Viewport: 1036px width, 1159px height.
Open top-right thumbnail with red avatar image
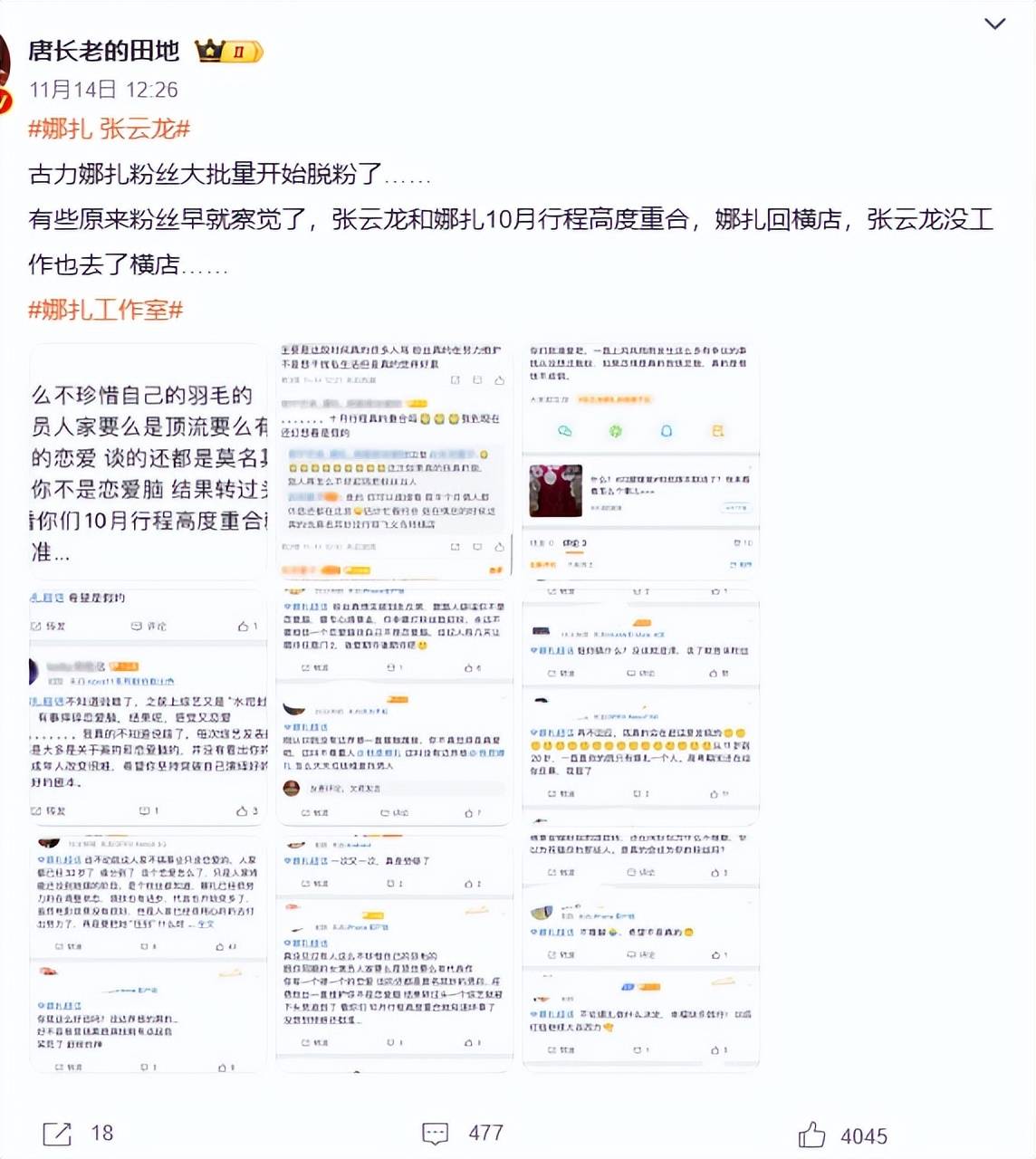tap(641, 462)
